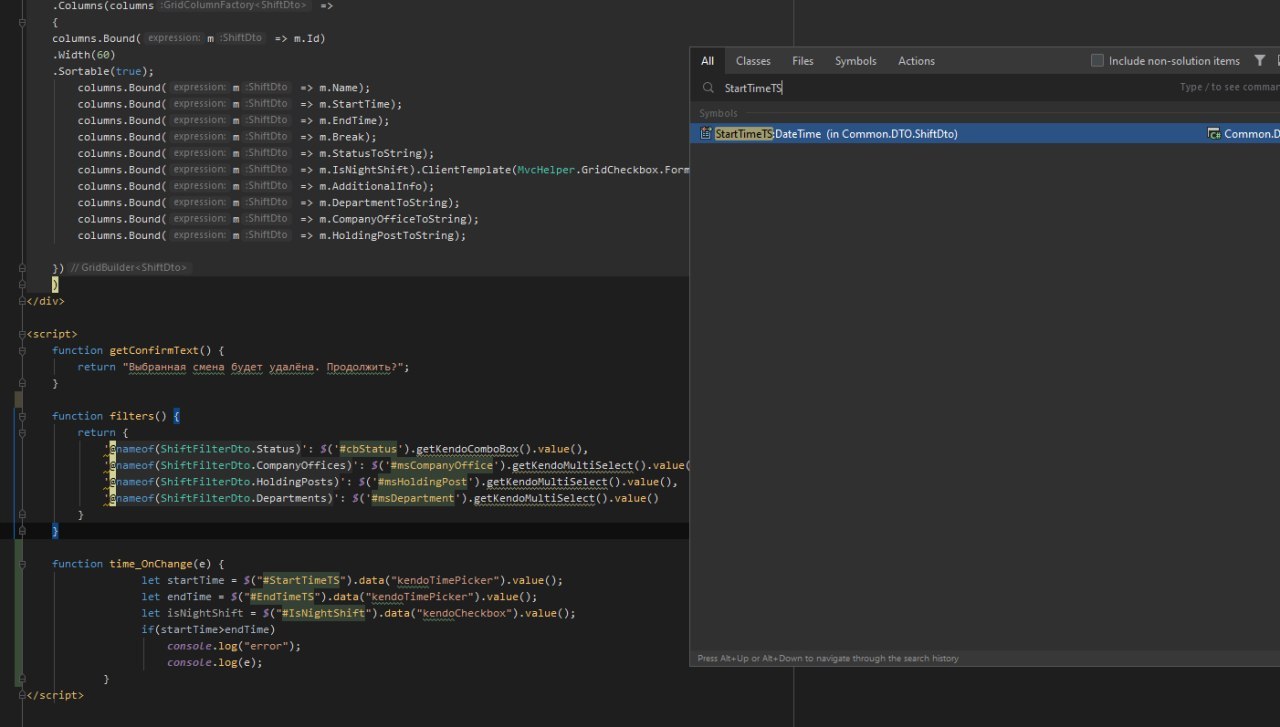Click the "#EndTimeTS" selector string
The width and height of the screenshot is (1280, 727).
point(284,597)
